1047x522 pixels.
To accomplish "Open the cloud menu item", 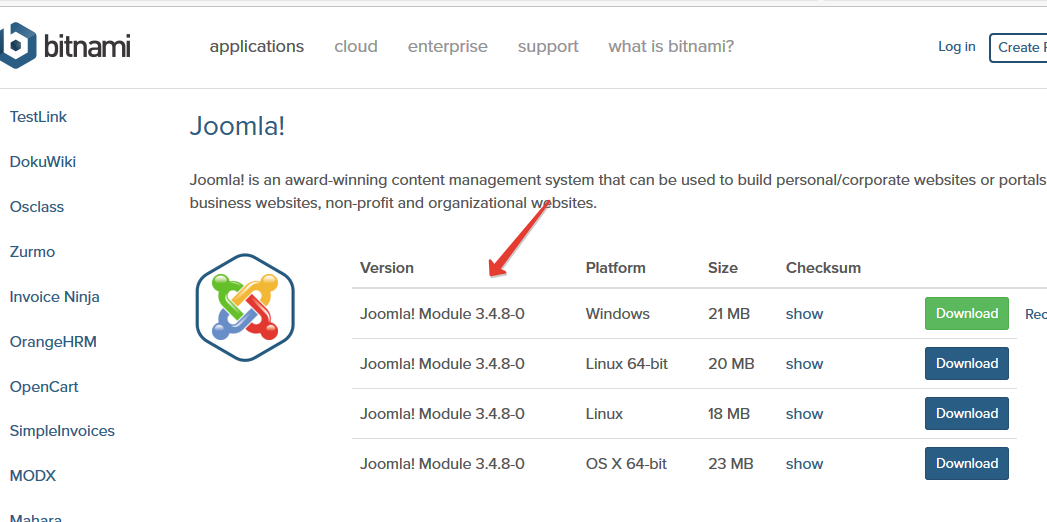I will coord(356,46).
